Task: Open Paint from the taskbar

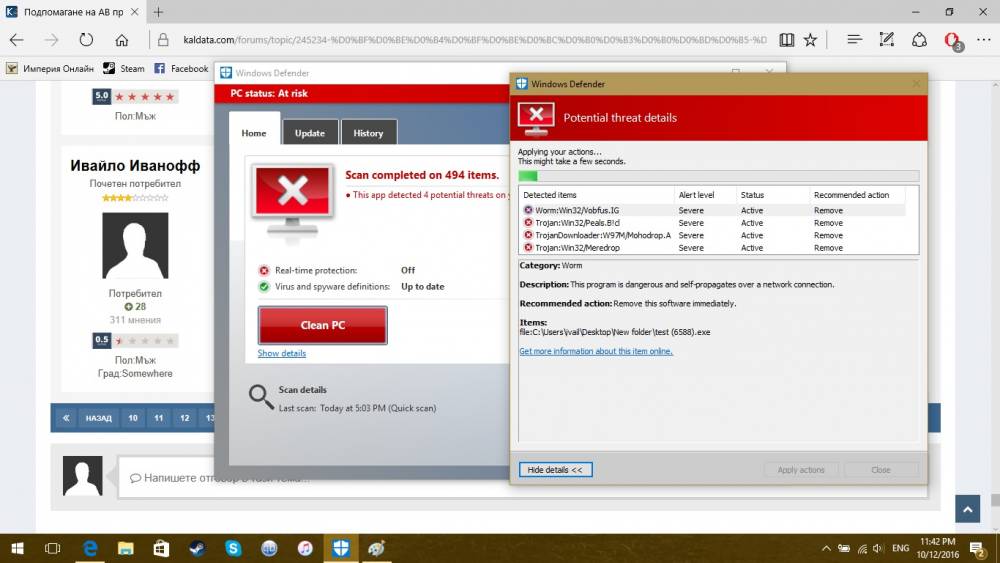Action: [376, 548]
